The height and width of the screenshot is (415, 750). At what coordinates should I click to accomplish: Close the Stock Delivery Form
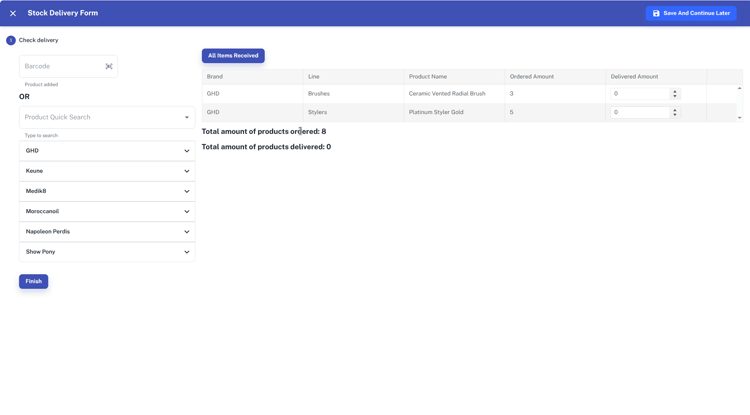[x=13, y=13]
